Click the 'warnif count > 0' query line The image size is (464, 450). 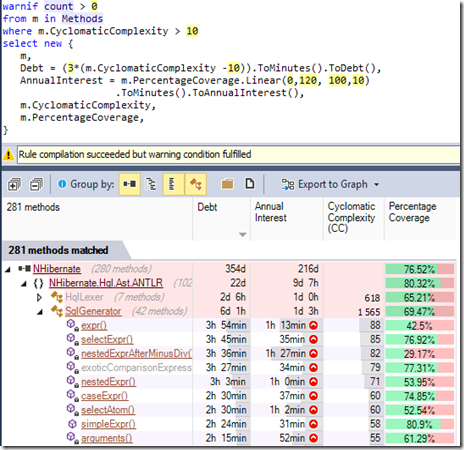pos(50,6)
